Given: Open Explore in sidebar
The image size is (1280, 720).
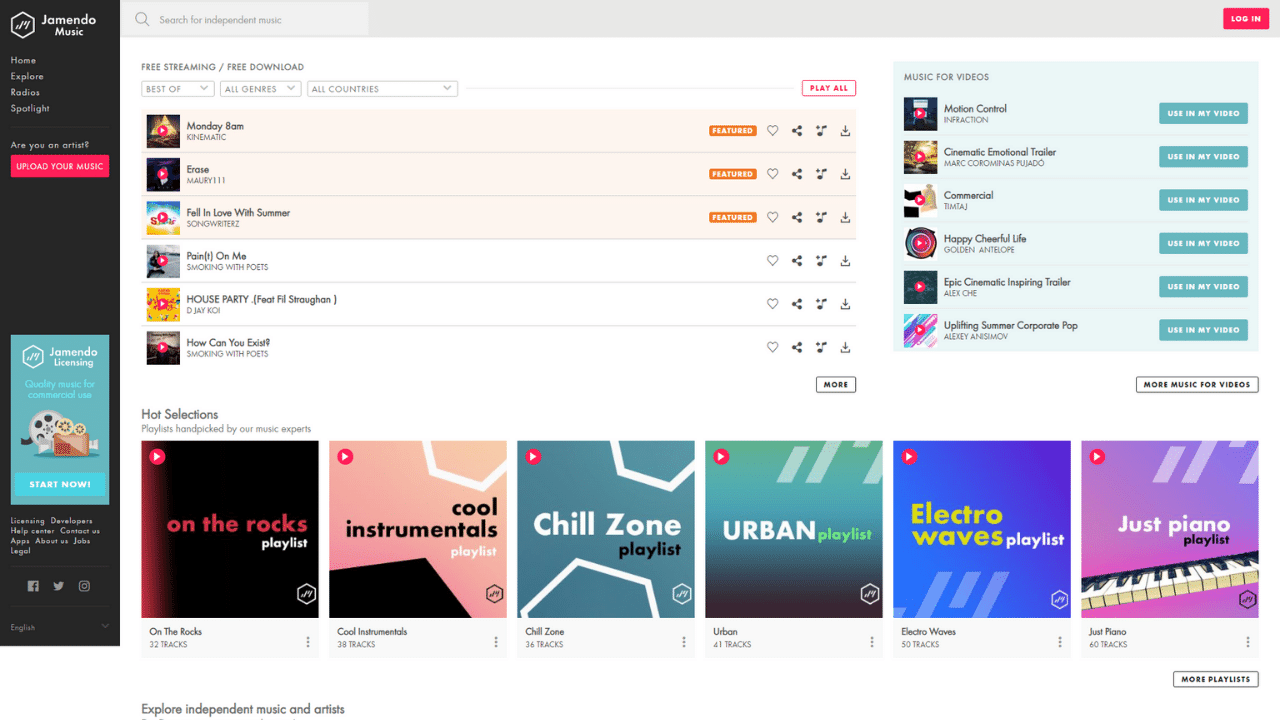Looking at the screenshot, I should (x=27, y=76).
